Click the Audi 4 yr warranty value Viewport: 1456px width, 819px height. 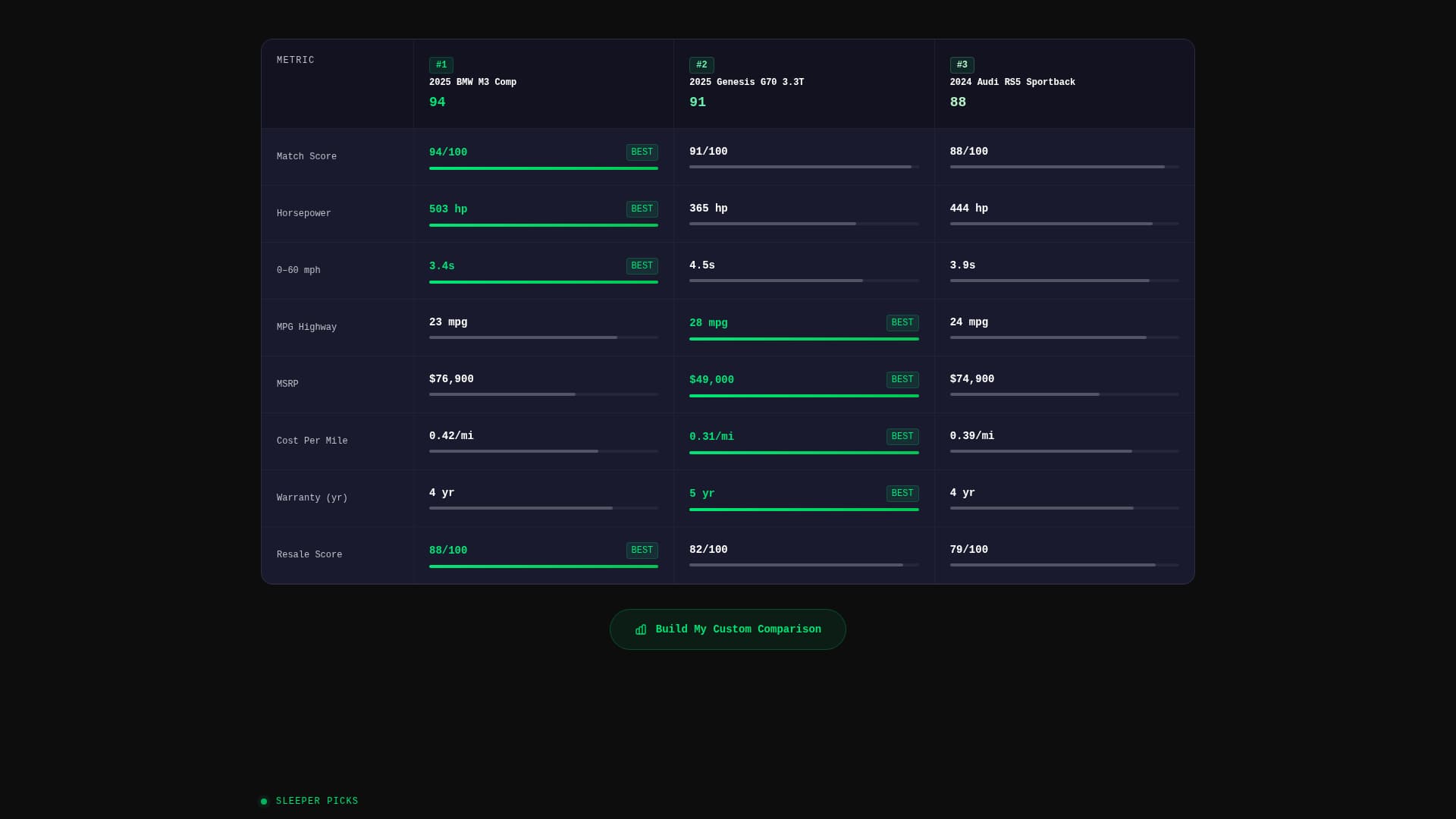(962, 493)
